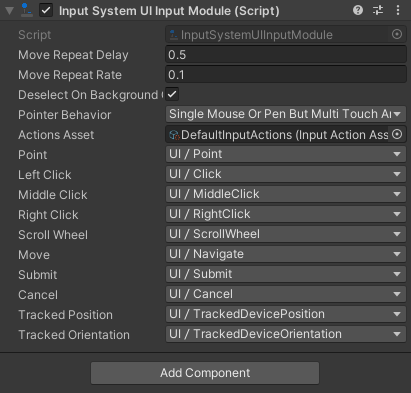411x393 pixels.
Task: Open the Left Click action dropdown
Action: click(286, 174)
